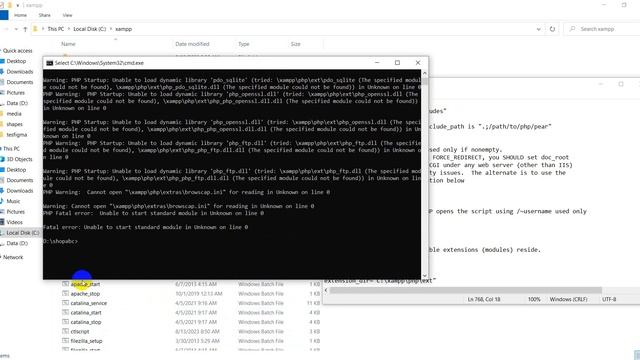
Task: Select Downloads under Quick access
Action: click(x=20, y=72)
